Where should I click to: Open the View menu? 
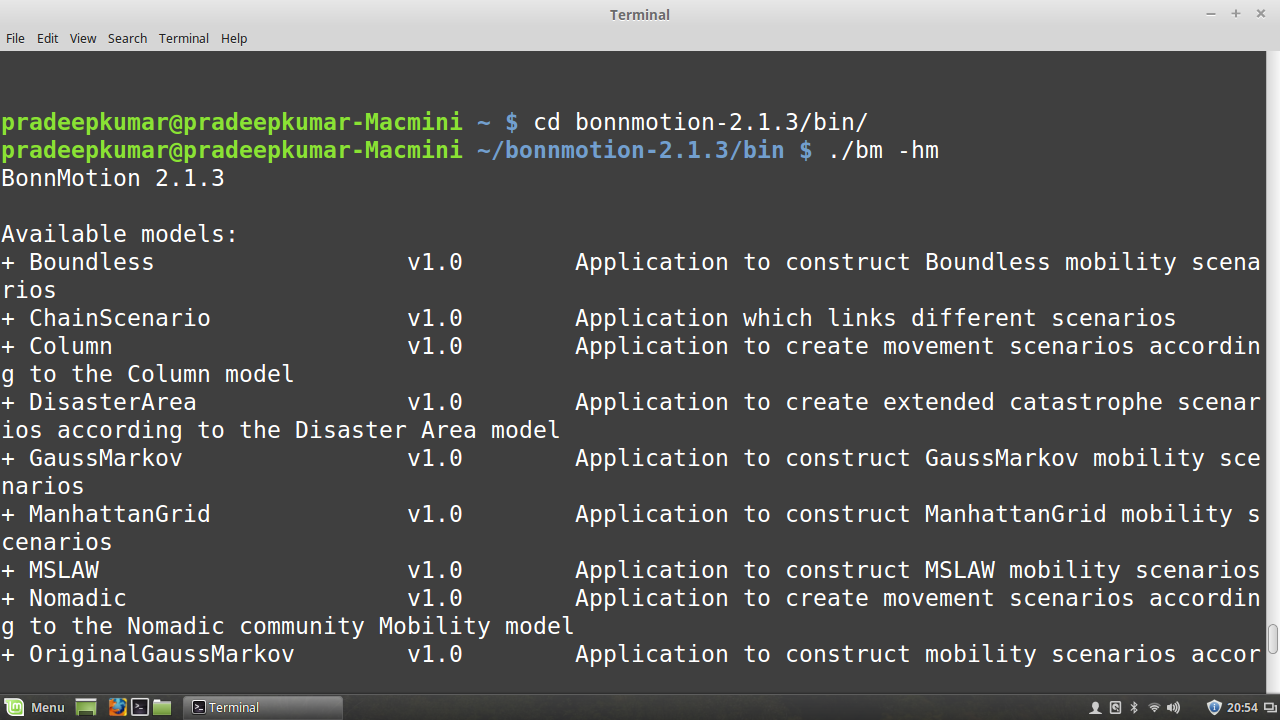point(83,38)
